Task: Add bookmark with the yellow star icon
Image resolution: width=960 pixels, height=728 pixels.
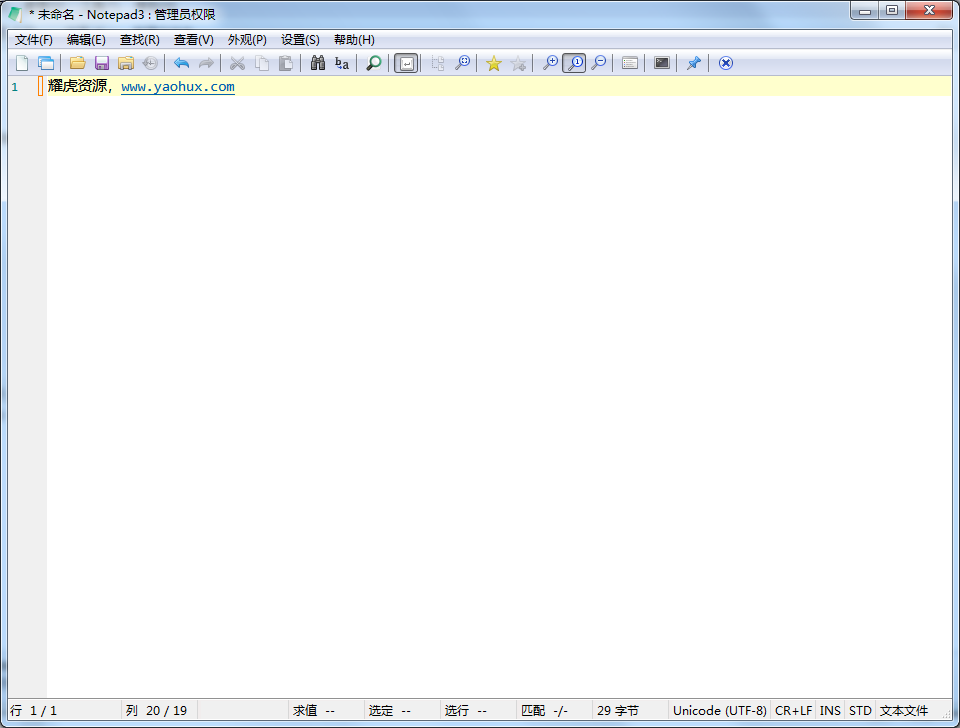Action: (x=493, y=62)
